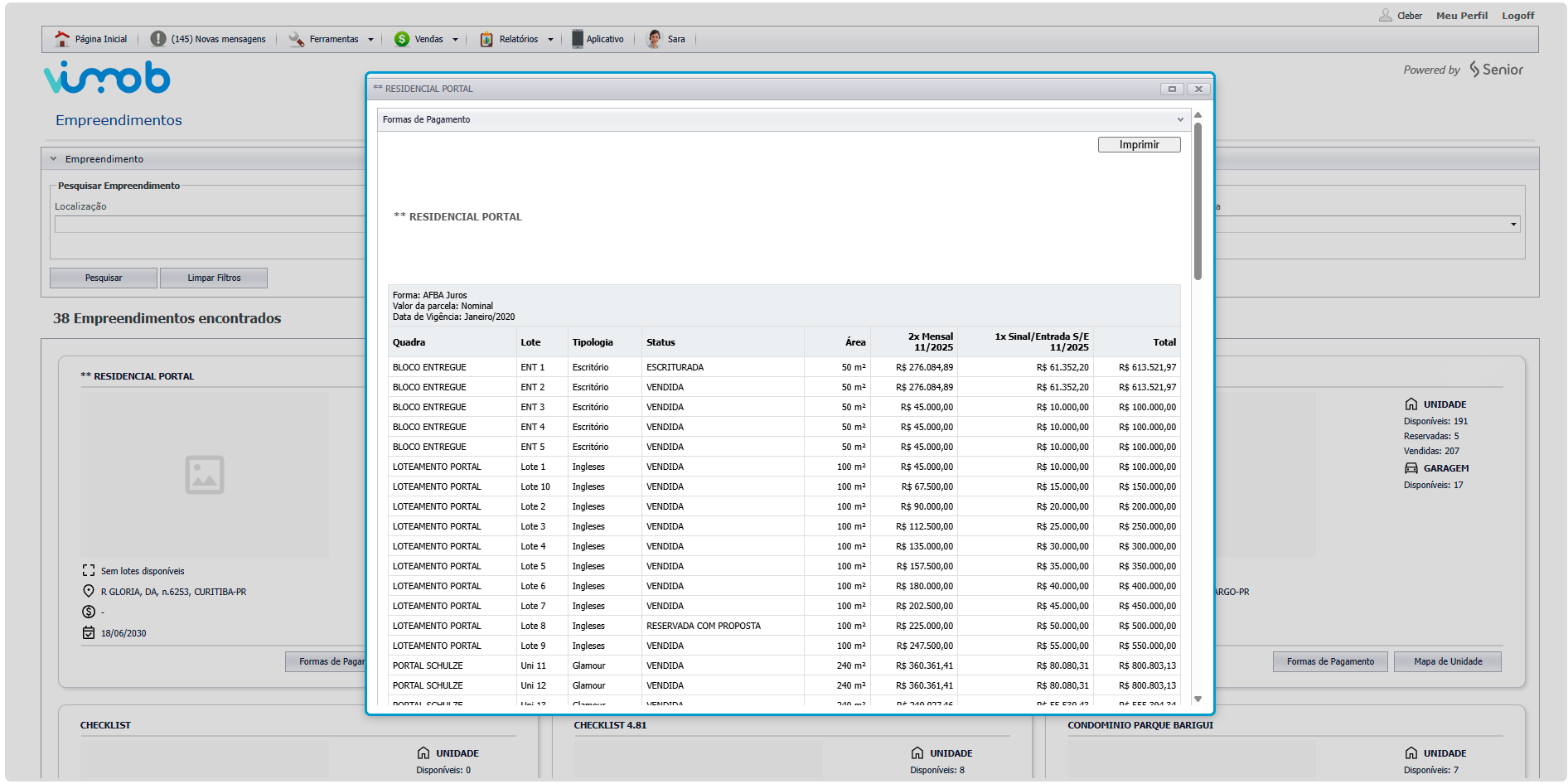
Task: Click the Relatórios clipboard icon
Action: [486, 39]
